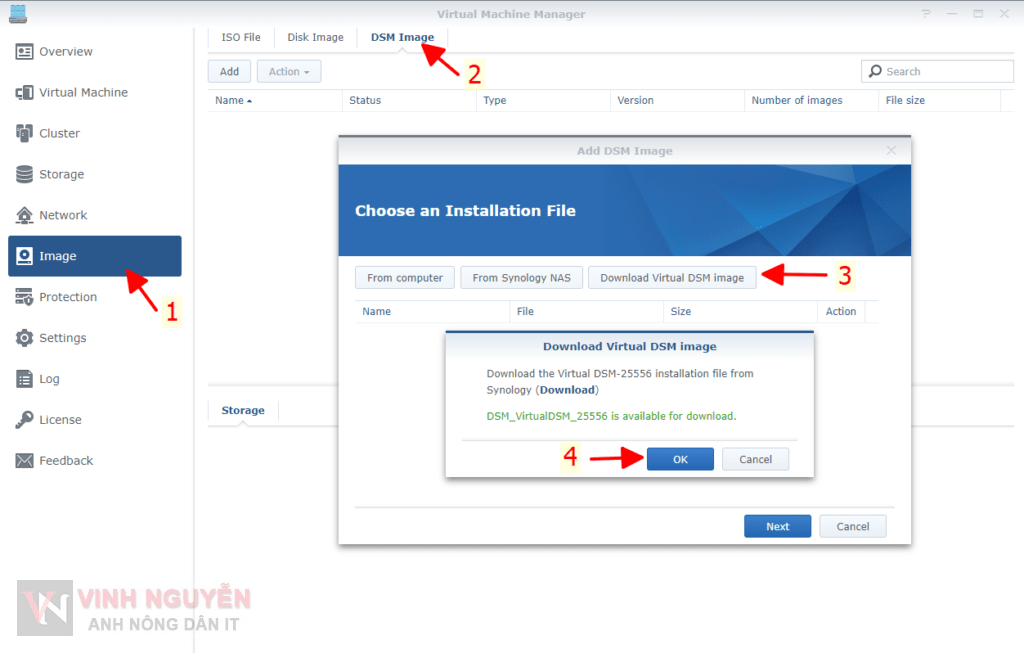Open Settings gear in sidebar
This screenshot has width=1024, height=653.
pyautogui.click(x=24, y=338)
